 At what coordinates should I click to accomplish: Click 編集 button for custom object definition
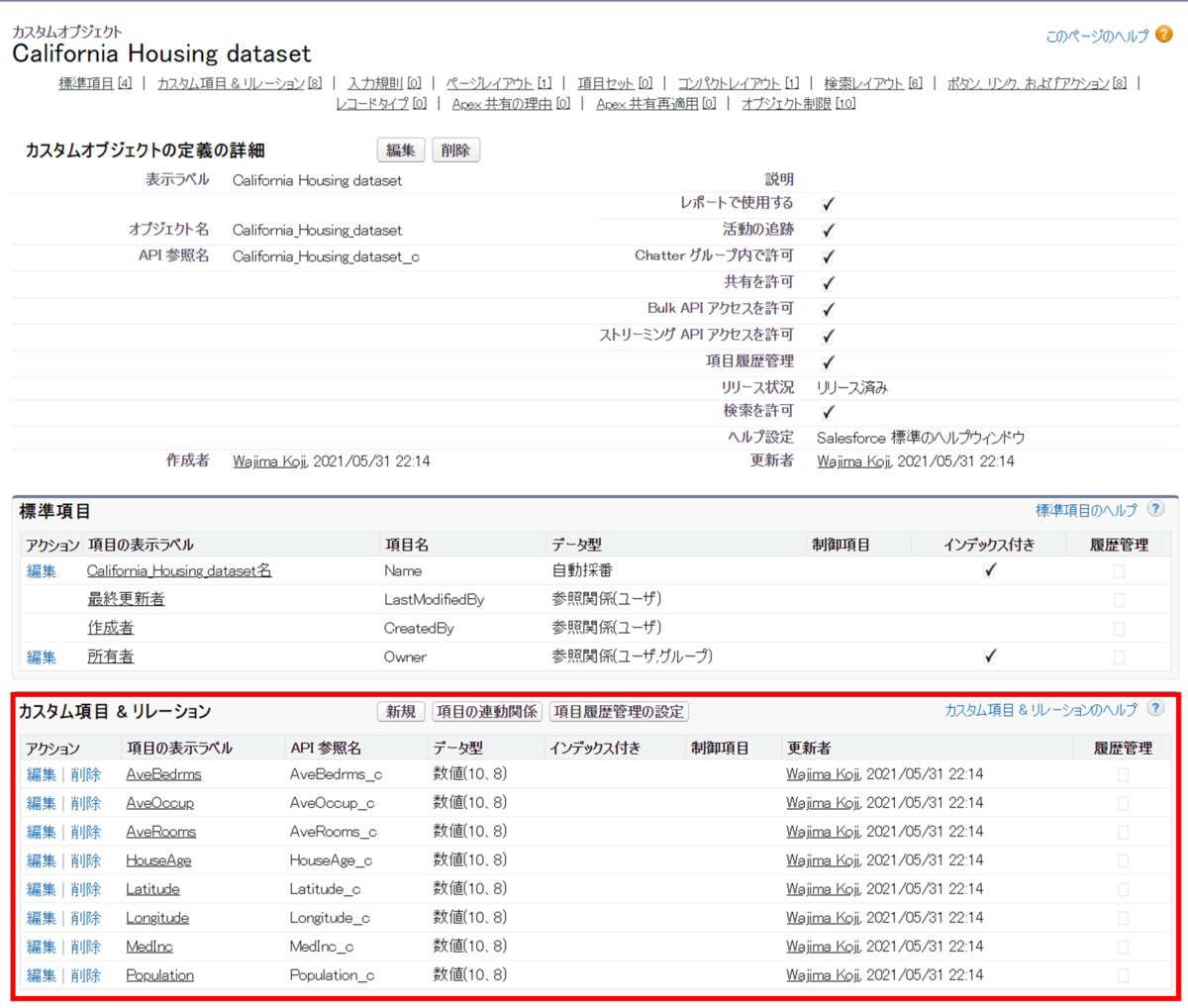point(401,150)
